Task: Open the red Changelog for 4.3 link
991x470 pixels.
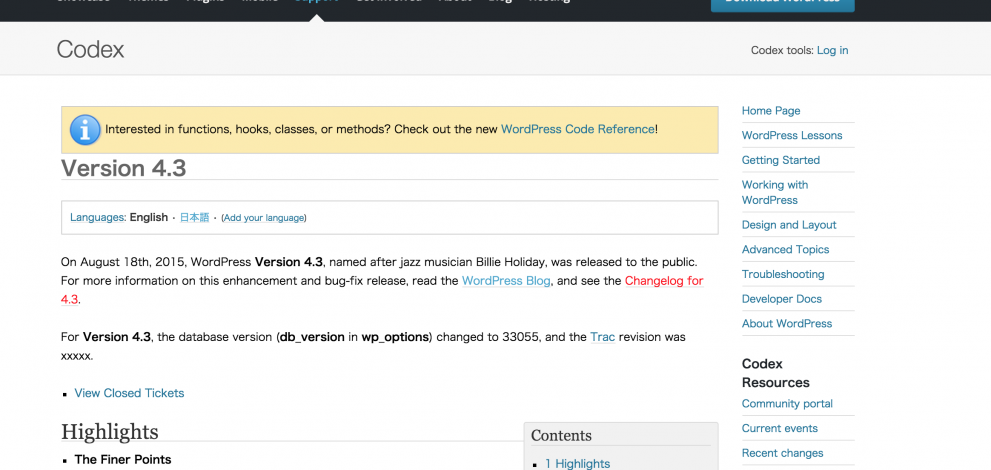Action: point(664,281)
